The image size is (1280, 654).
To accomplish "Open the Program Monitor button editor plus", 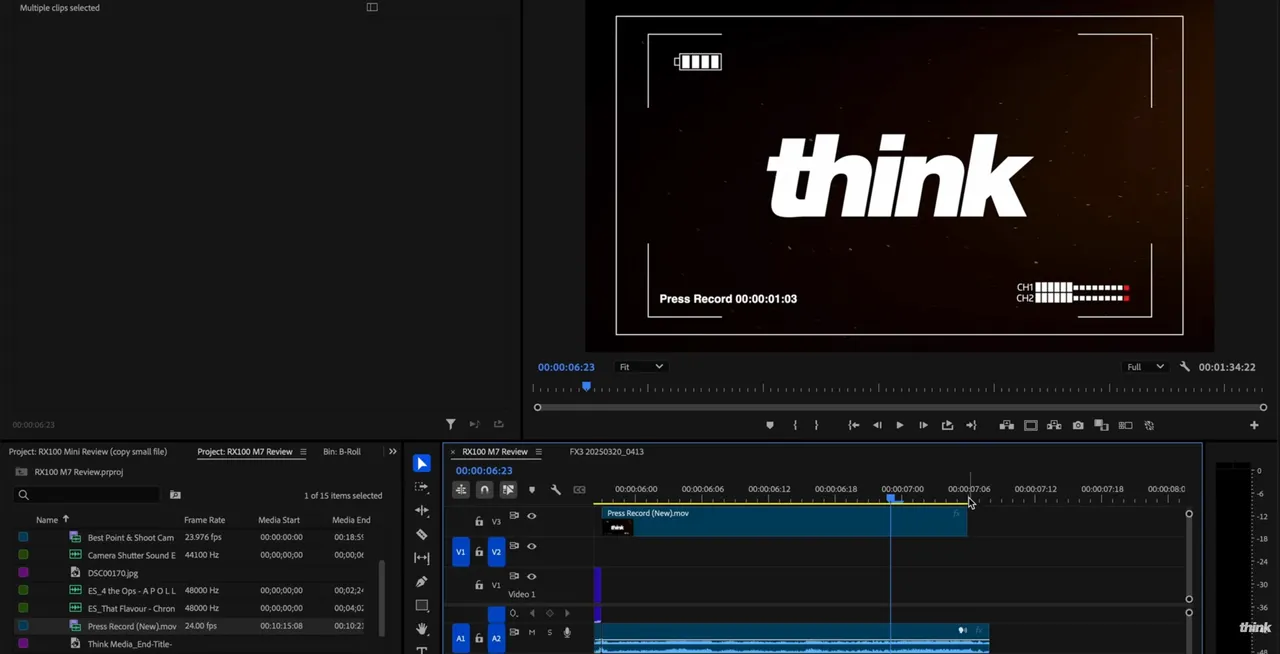I will point(1254,425).
